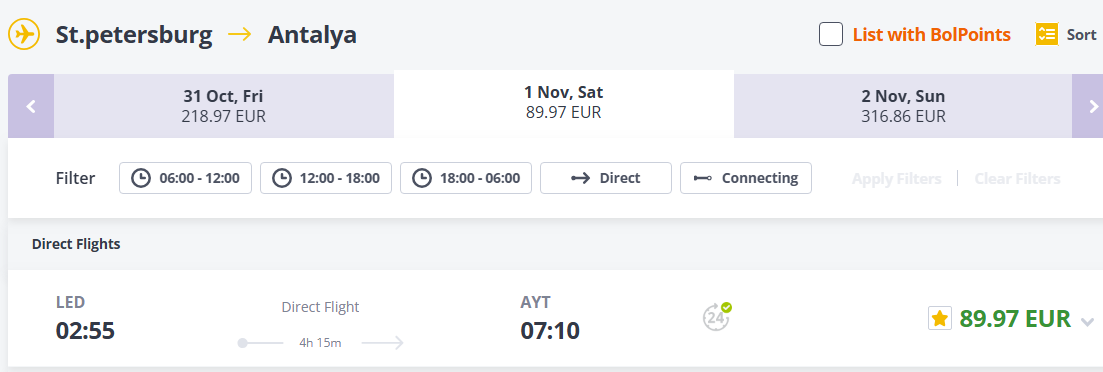Click the yellow route arrow icon

(240, 34)
